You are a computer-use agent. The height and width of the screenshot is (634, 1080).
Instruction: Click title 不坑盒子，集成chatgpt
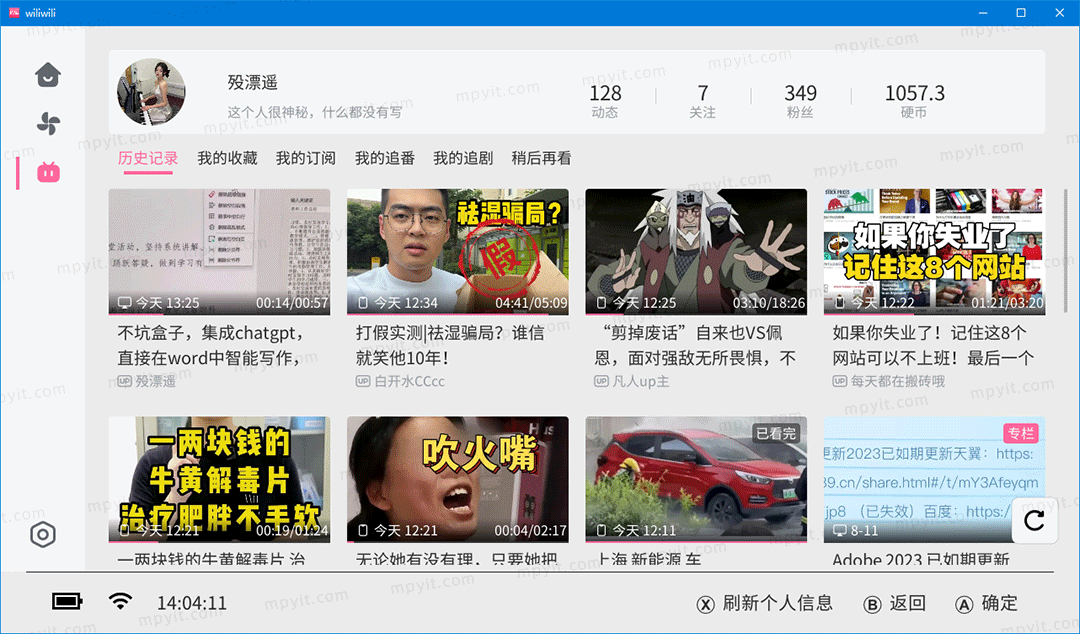click(211, 345)
